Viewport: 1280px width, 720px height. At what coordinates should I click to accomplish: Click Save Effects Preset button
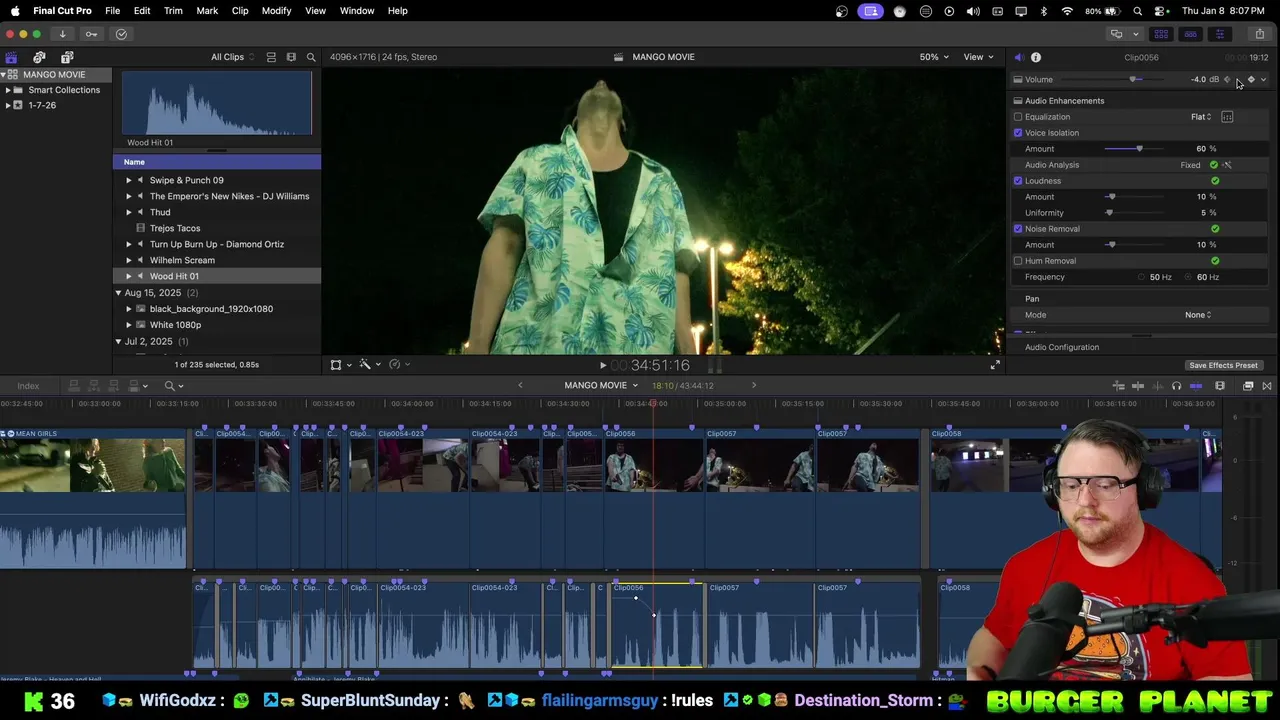click(1223, 366)
